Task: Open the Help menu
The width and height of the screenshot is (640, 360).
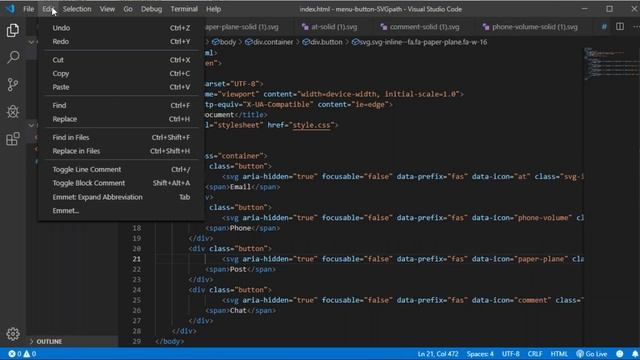Action: point(213,9)
